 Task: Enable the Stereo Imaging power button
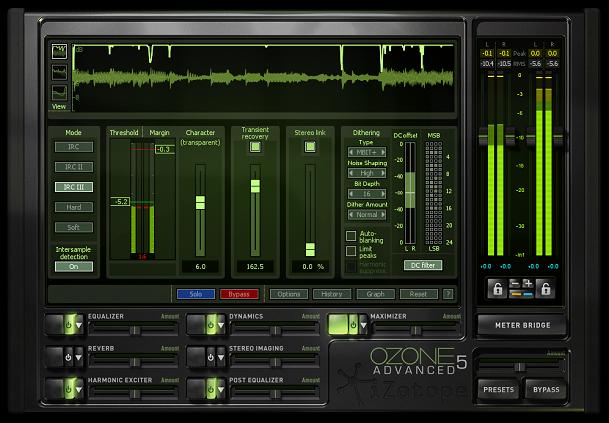211,357
